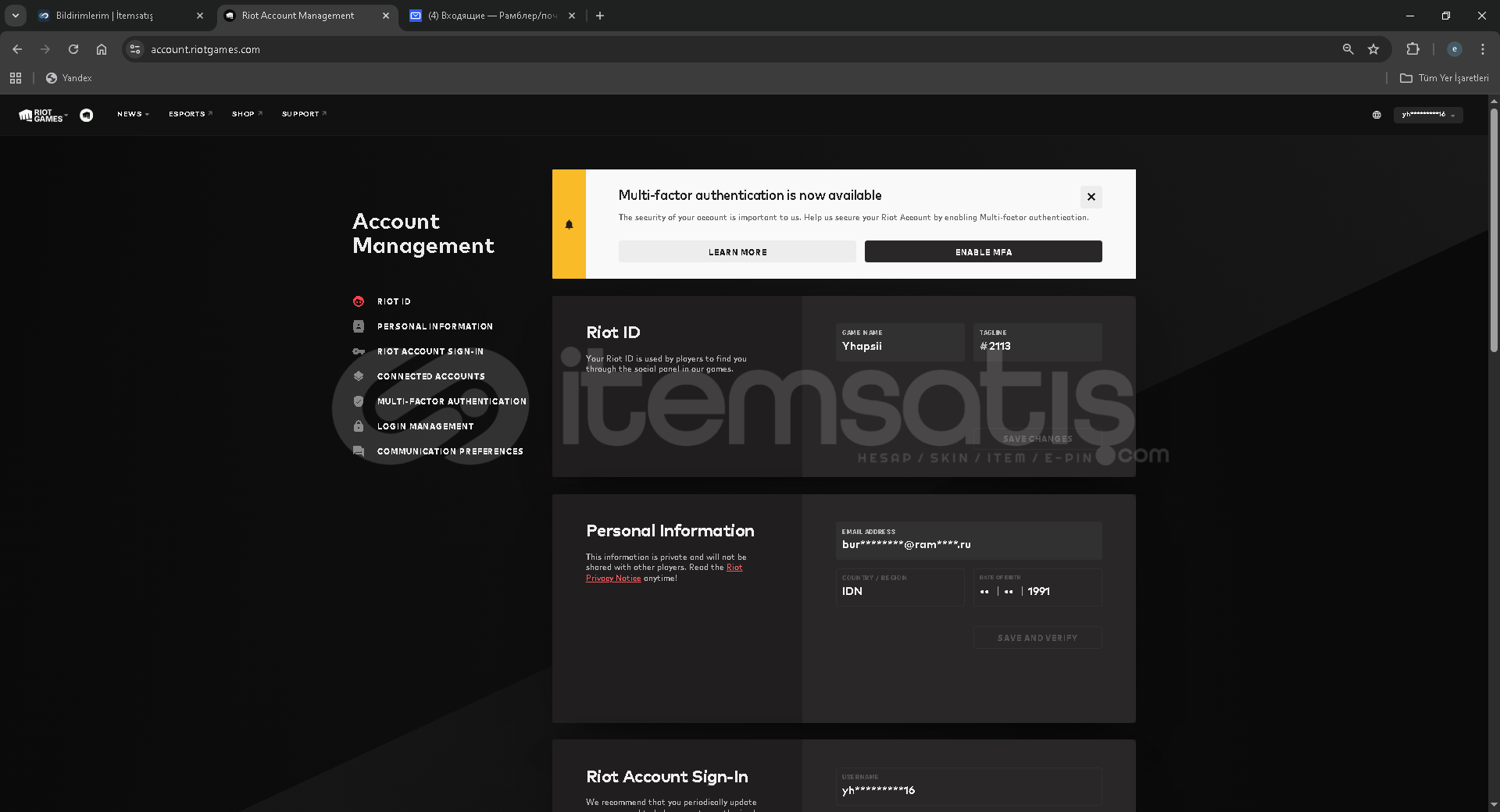The height and width of the screenshot is (812, 1500).
Task: Dismiss the multi-factor authentication banner
Action: tap(1091, 197)
